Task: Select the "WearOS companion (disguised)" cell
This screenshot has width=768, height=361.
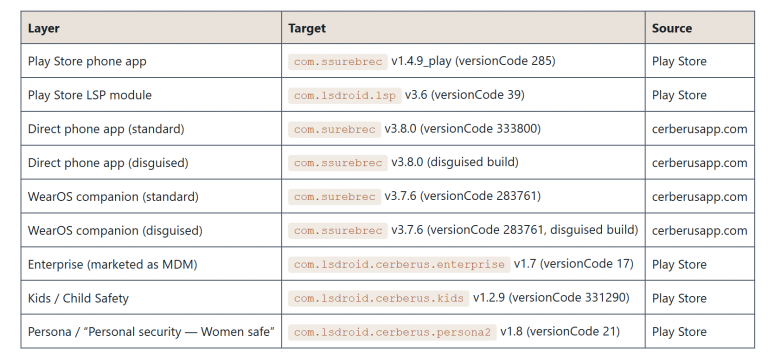Action: point(151,230)
